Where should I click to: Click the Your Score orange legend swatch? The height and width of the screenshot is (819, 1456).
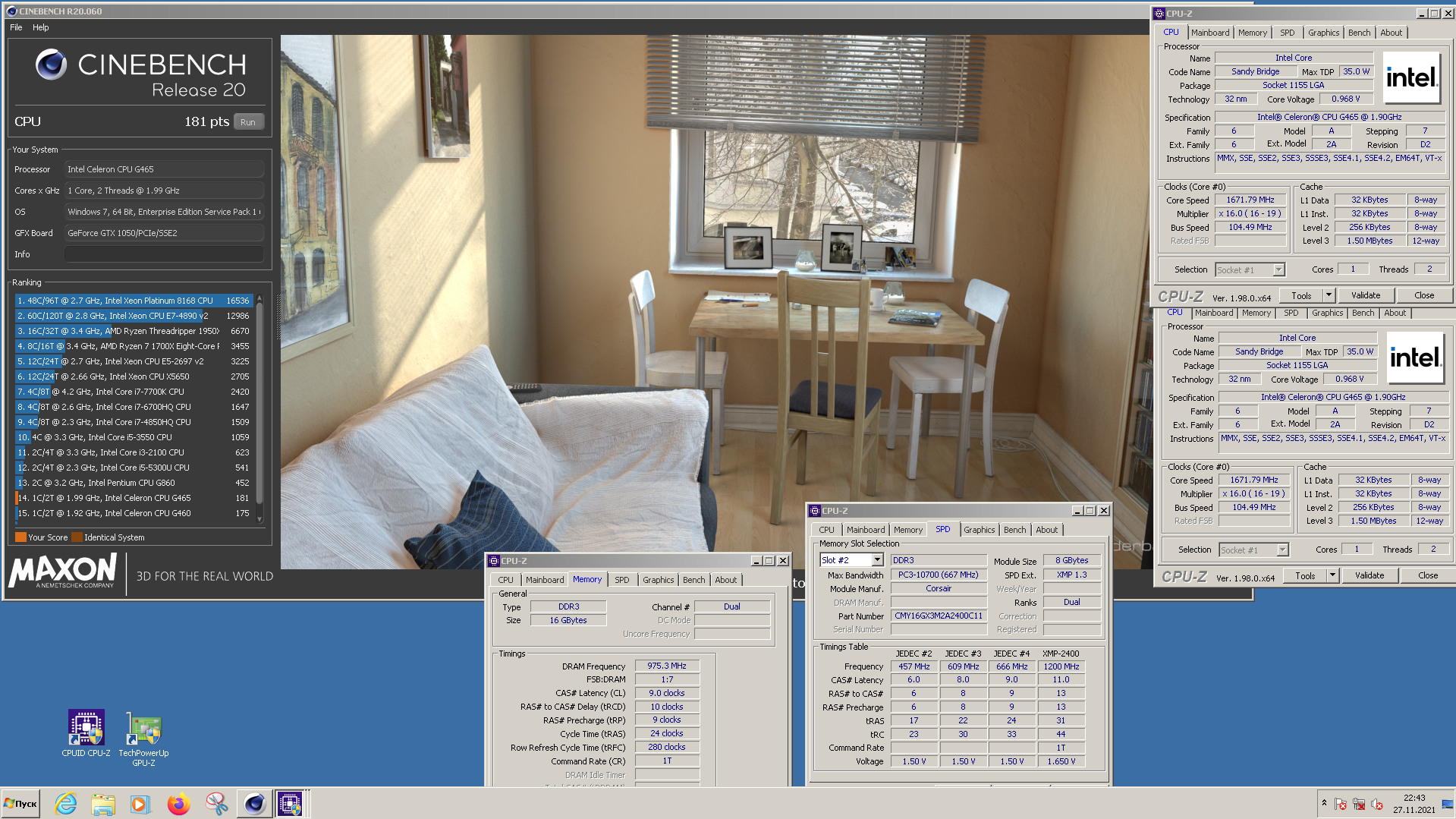pos(21,537)
